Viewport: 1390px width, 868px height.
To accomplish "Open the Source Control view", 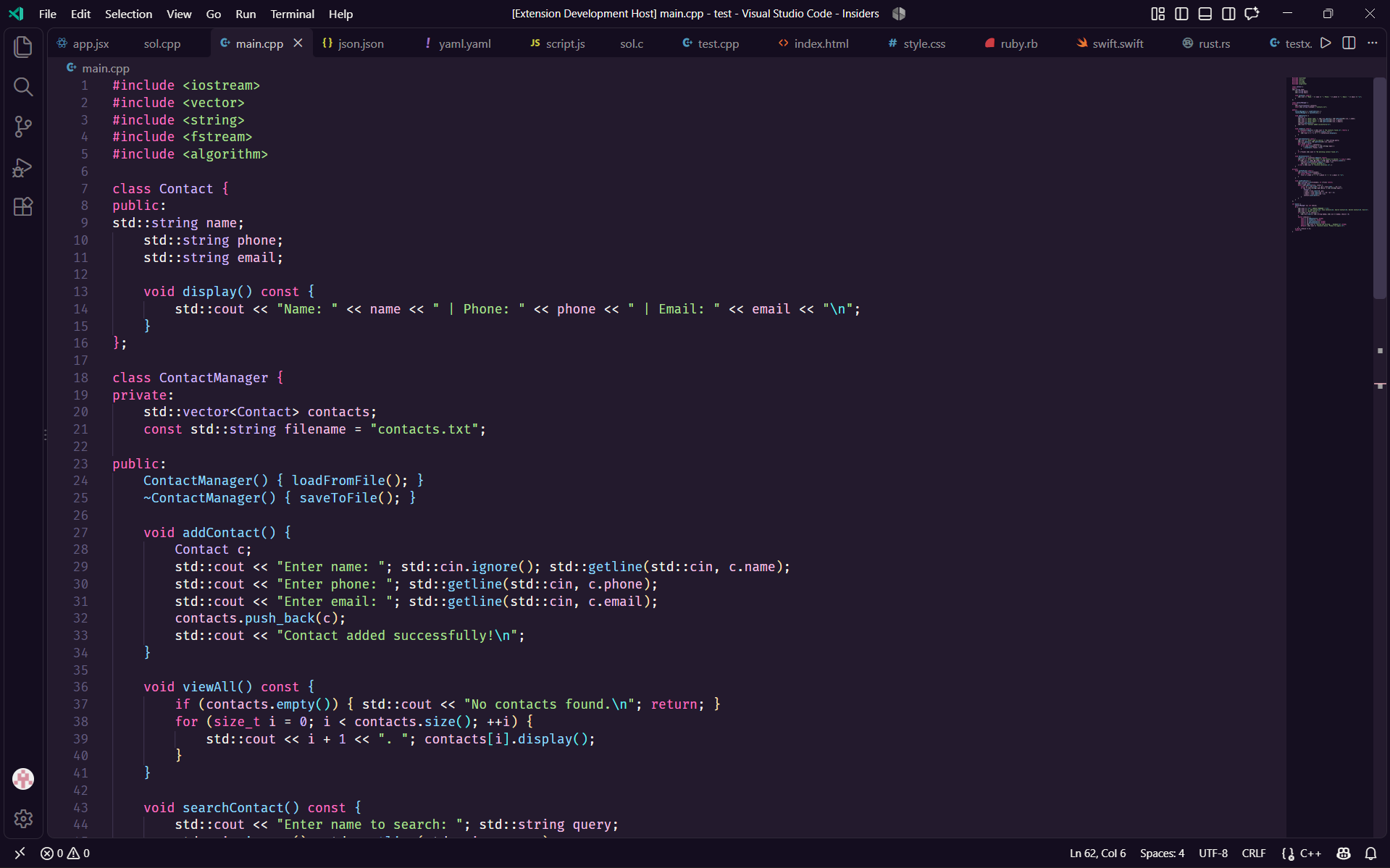I will tap(23, 127).
